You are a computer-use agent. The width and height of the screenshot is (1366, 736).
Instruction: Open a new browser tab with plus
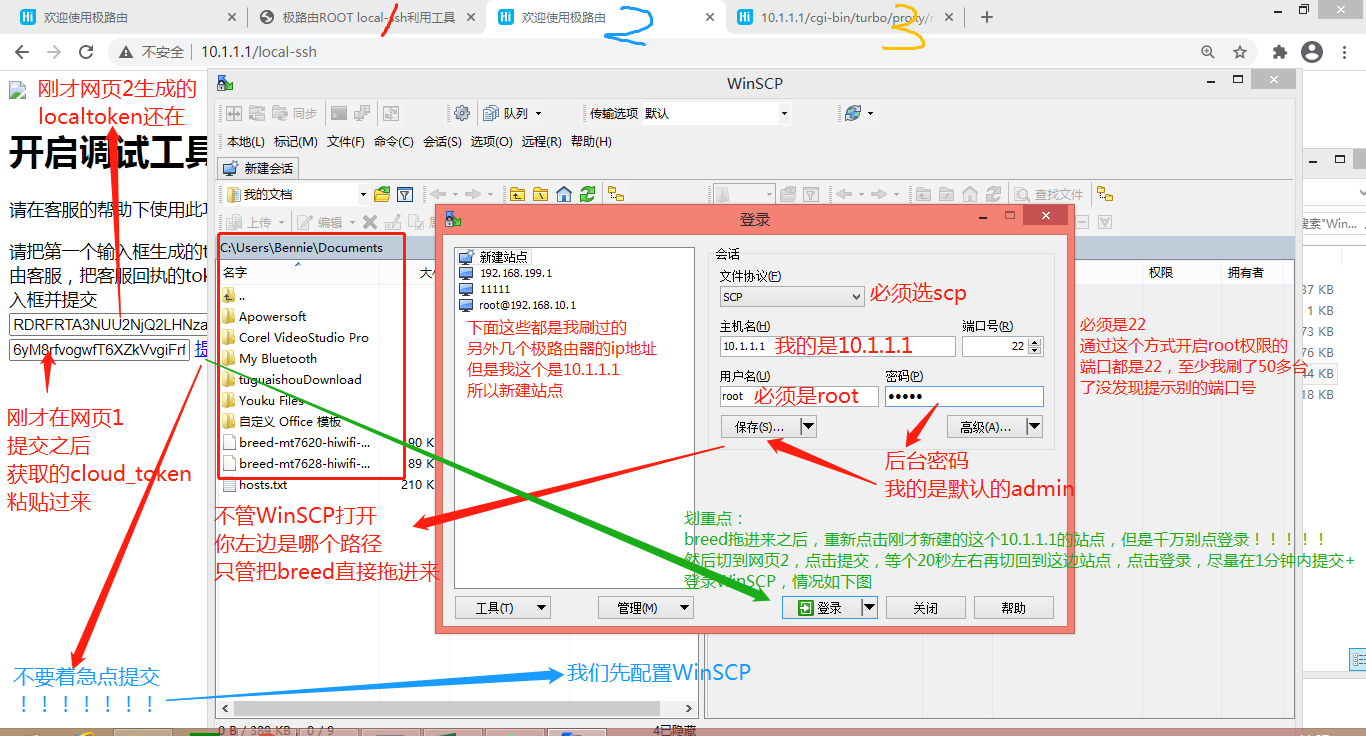[987, 17]
